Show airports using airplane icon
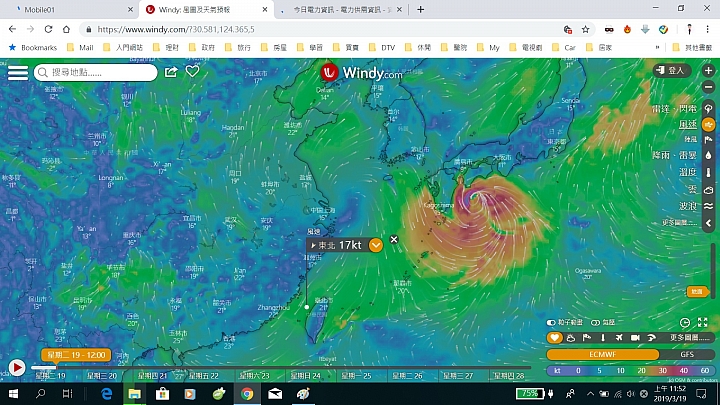Screen dimensions: 720x405 (x=619, y=338)
